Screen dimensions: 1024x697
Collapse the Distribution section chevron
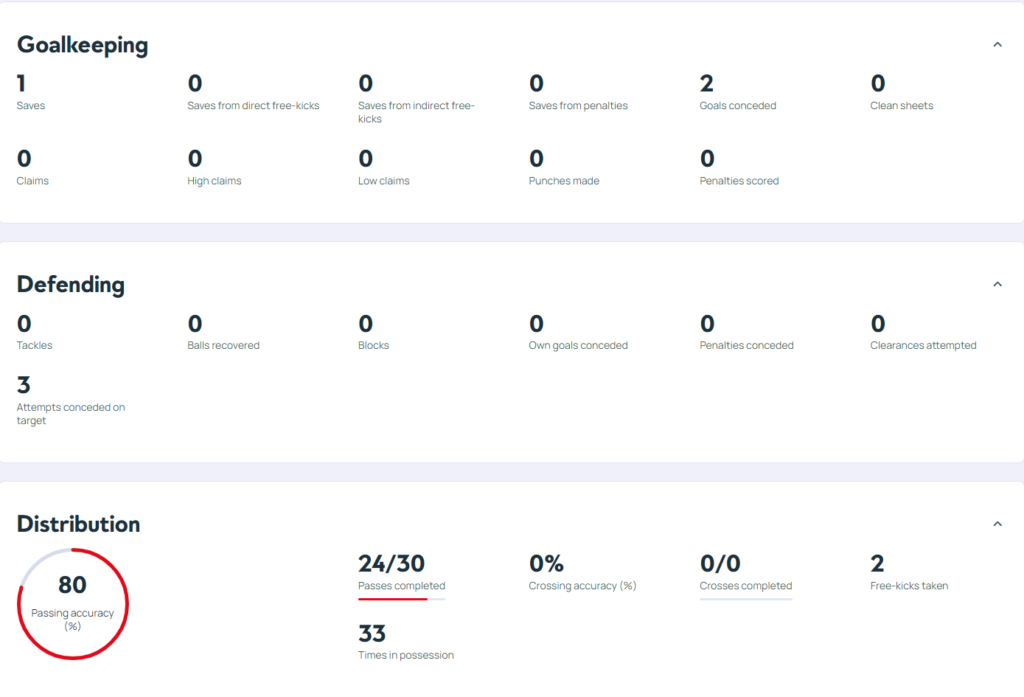997,524
